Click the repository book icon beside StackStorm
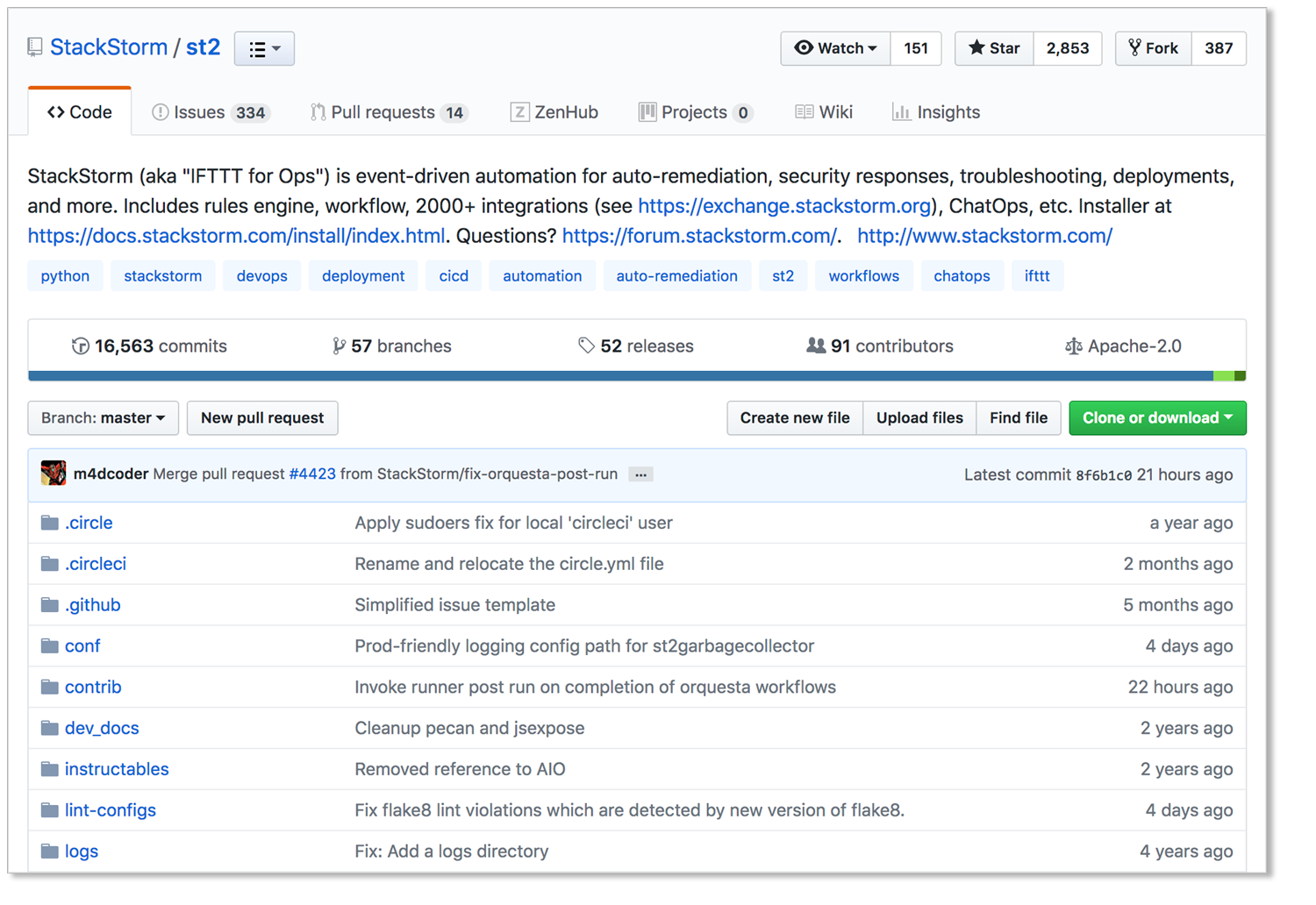The image size is (1316, 905). 35,47
